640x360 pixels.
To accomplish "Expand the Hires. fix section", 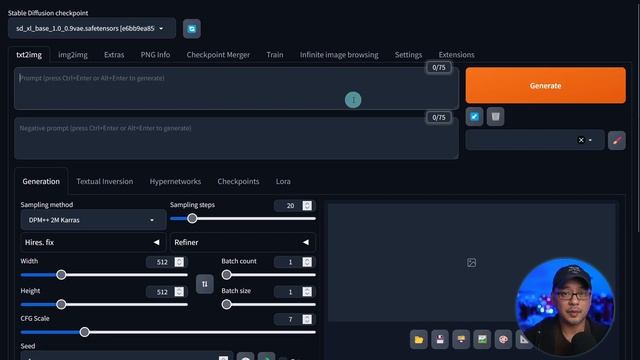I will [x=93, y=242].
